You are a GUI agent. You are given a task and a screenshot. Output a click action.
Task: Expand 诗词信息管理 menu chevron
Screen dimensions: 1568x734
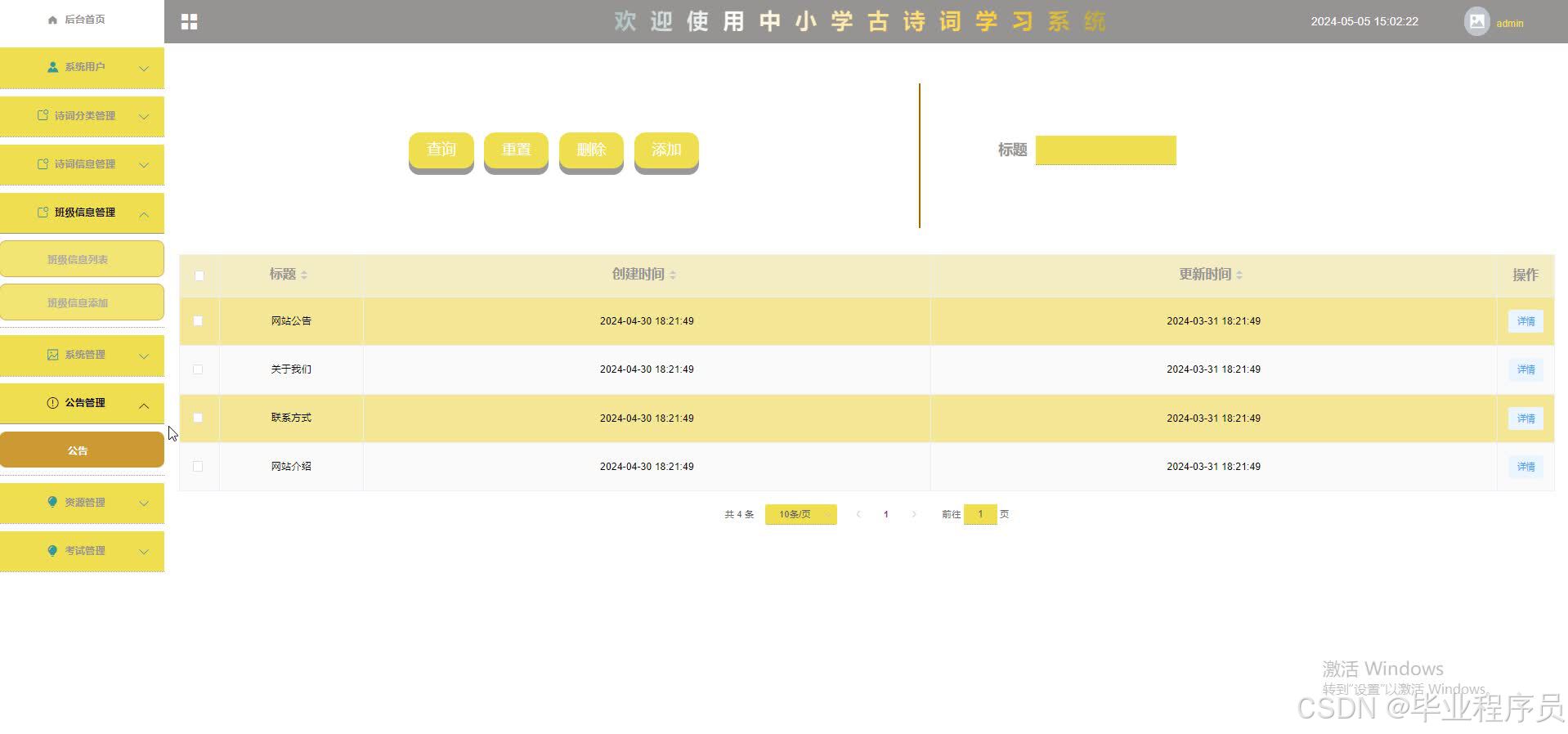coord(144,165)
